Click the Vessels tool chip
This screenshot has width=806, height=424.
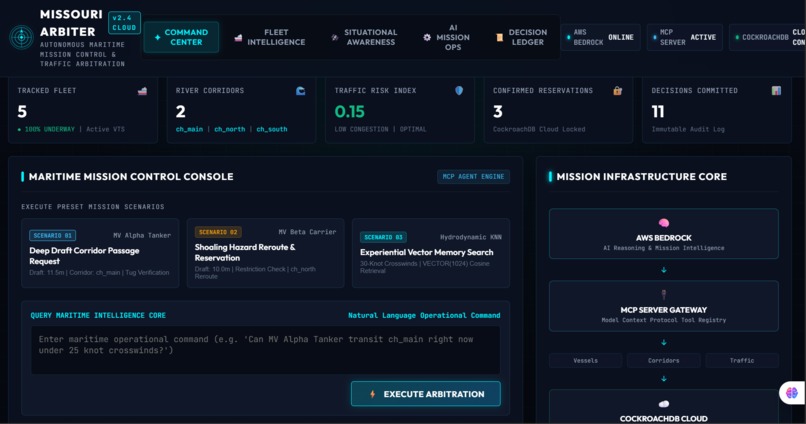pos(585,360)
